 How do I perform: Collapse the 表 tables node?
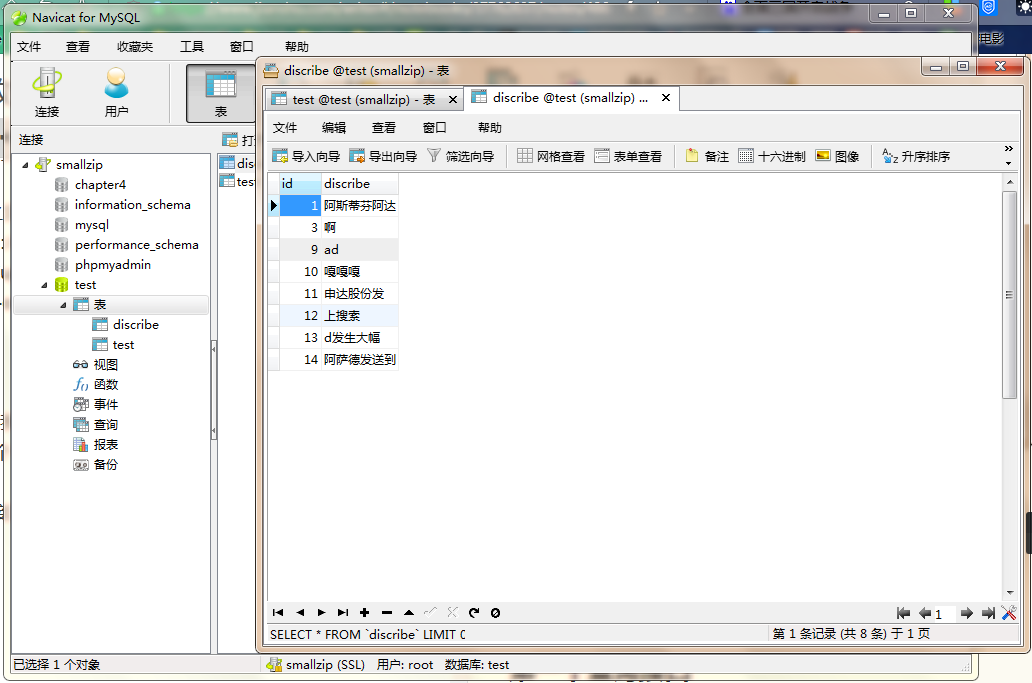coord(63,305)
